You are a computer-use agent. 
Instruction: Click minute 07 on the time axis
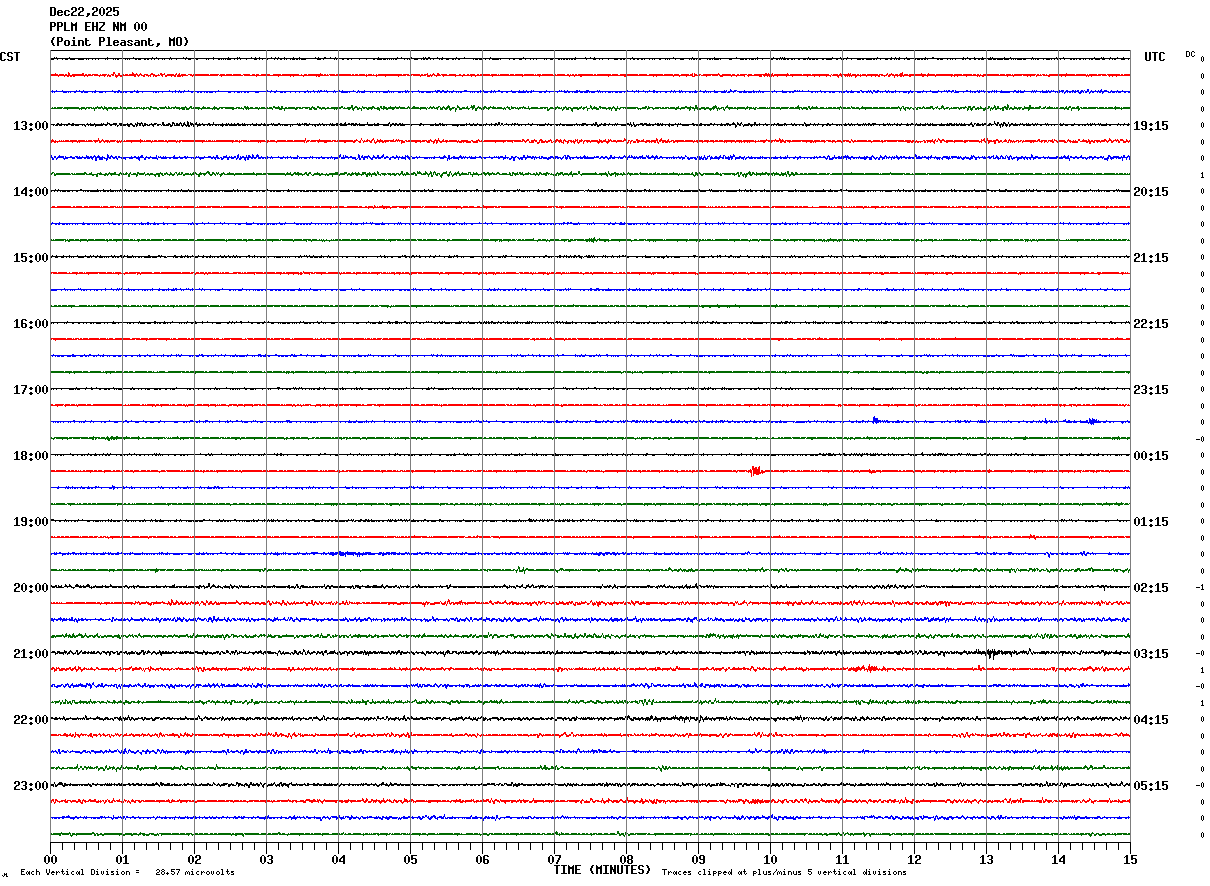(x=554, y=859)
